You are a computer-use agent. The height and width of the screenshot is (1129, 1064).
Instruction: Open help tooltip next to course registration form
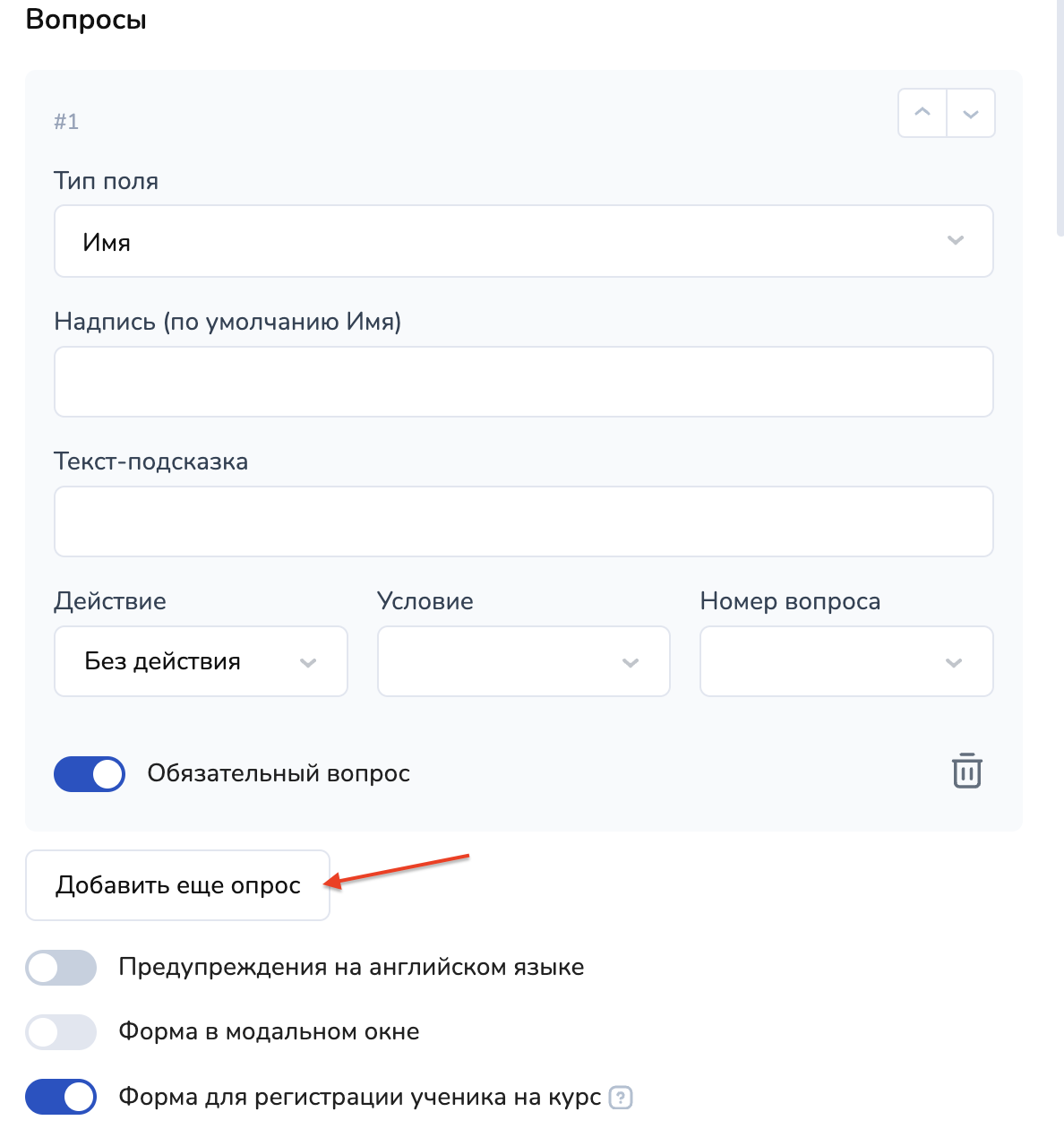[x=621, y=1097]
